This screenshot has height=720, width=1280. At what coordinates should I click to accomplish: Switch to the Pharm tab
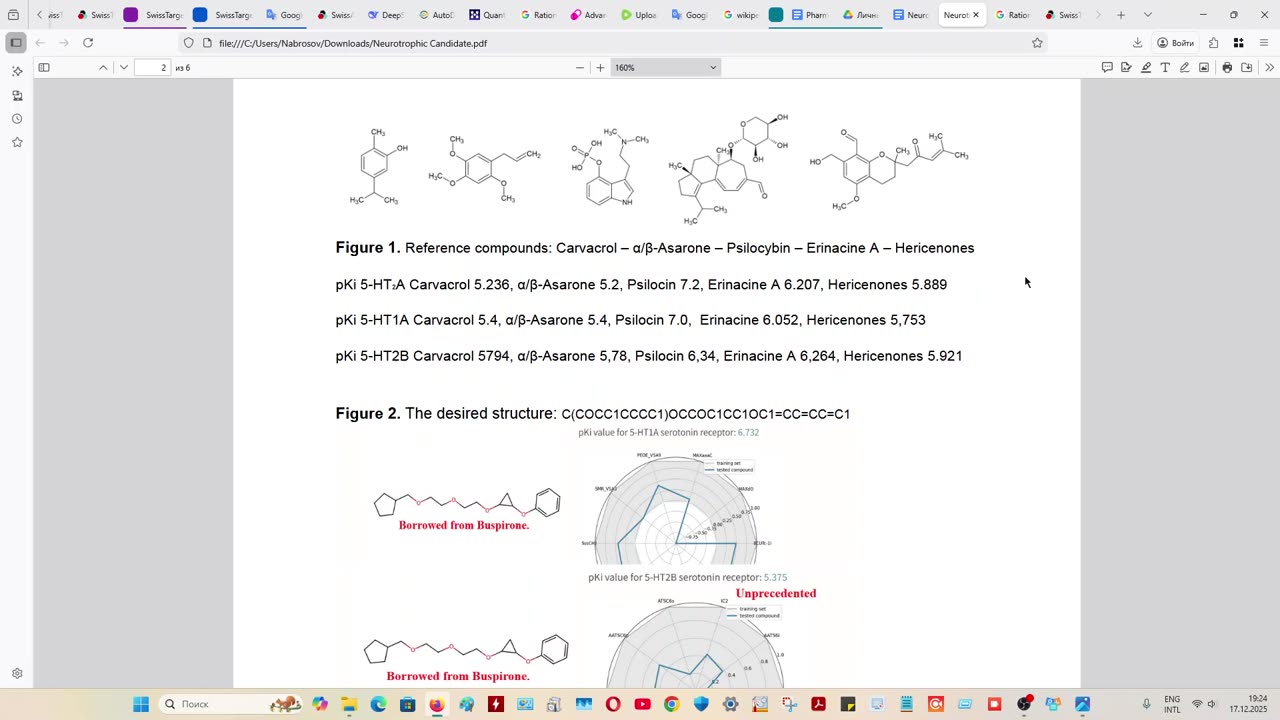click(810, 15)
